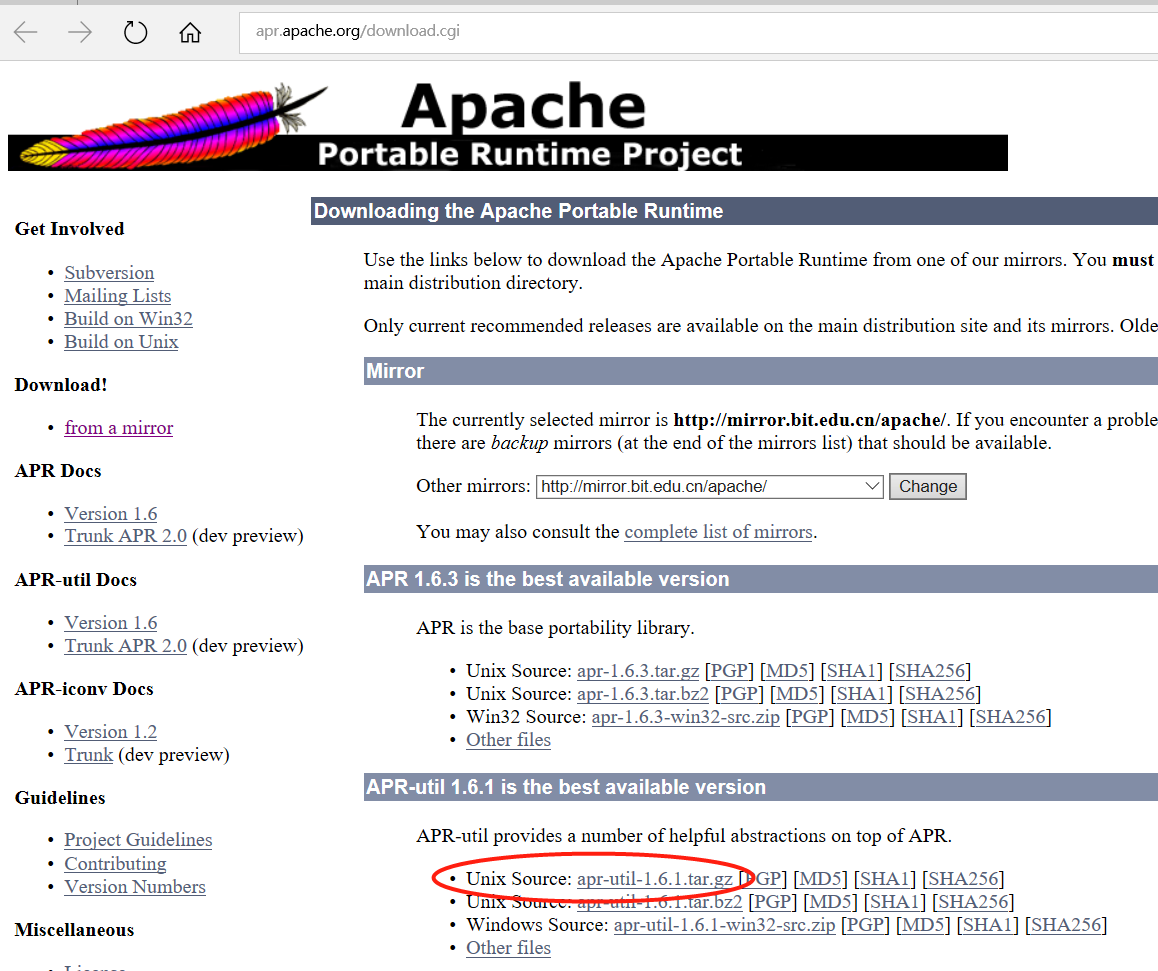Click the Change mirror button
Screen dimensions: 1158x971
[928, 487]
